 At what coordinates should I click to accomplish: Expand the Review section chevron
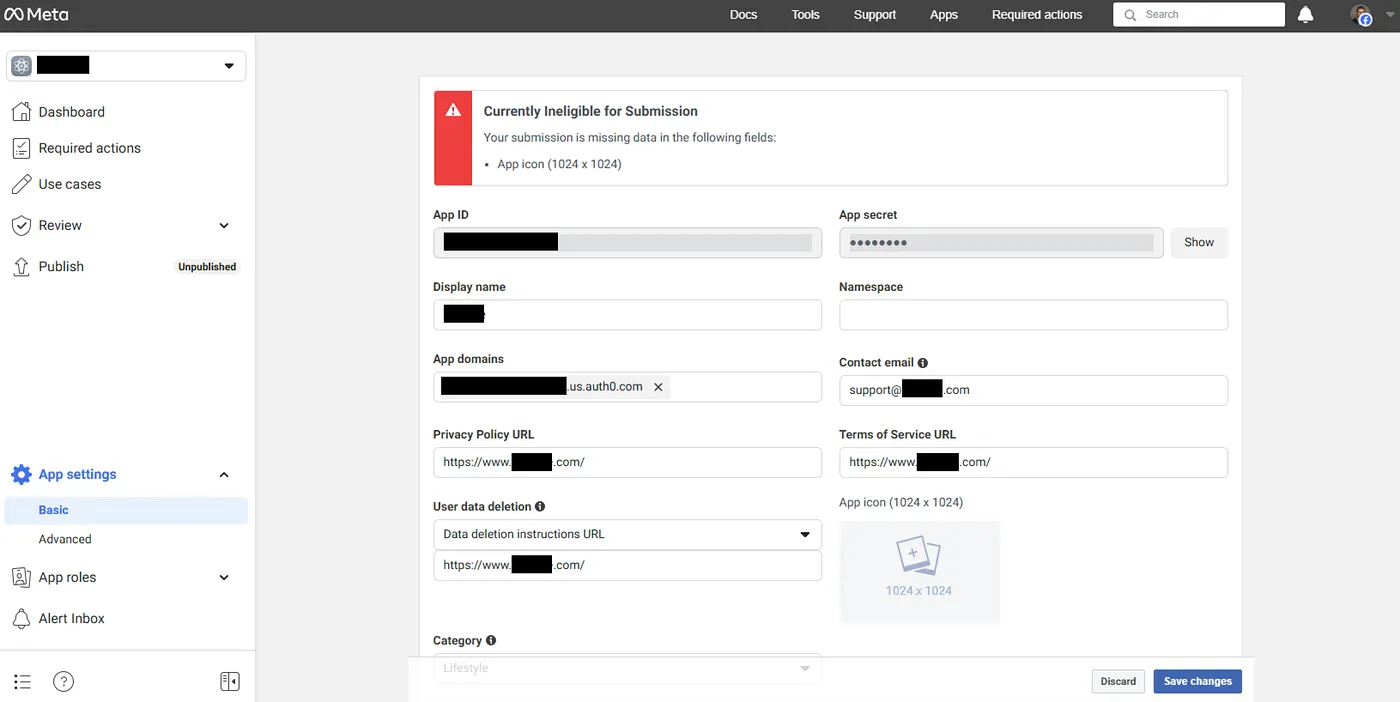tap(224, 226)
